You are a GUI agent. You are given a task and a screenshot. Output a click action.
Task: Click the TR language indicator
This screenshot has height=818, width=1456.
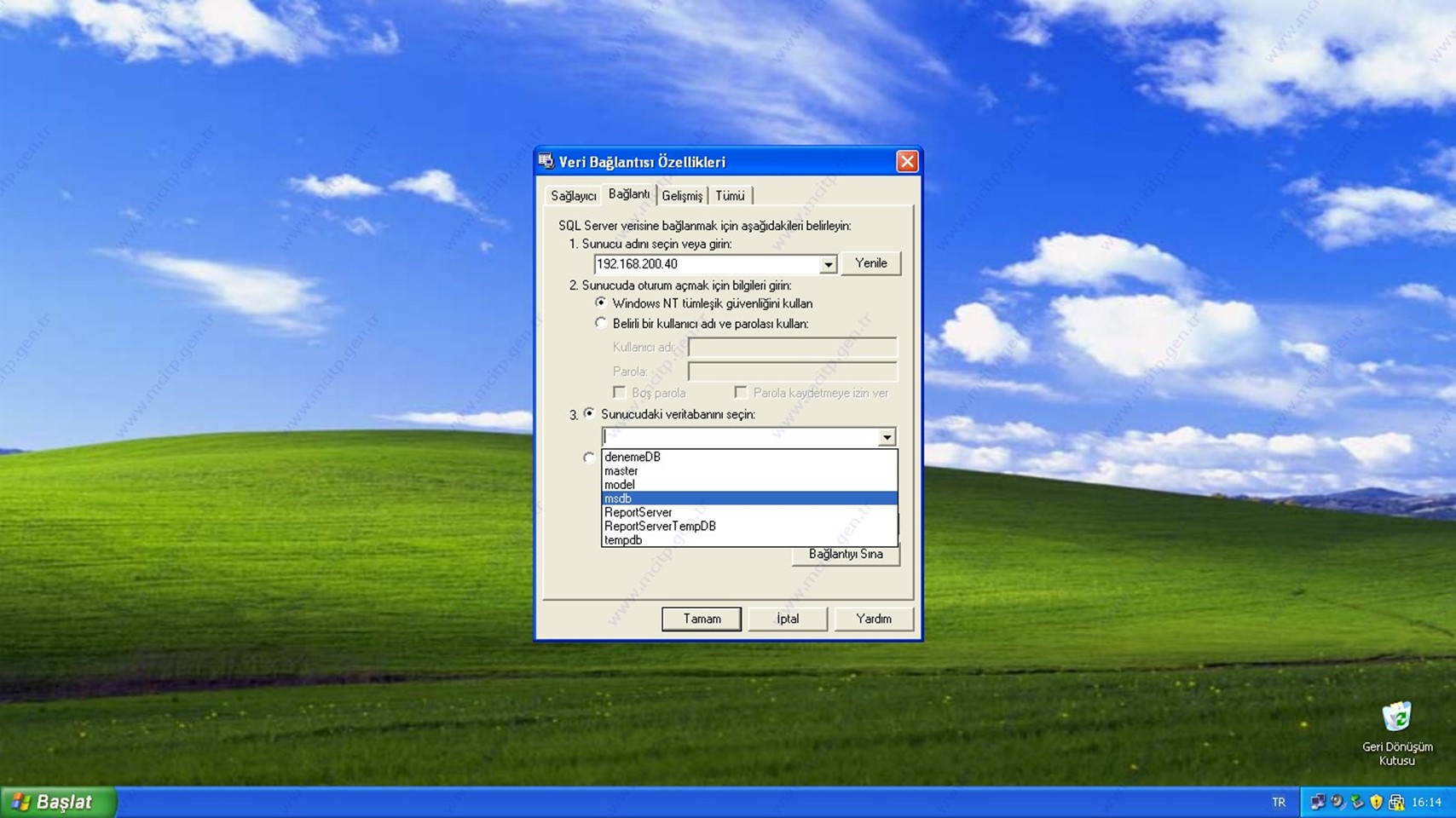tap(1279, 802)
